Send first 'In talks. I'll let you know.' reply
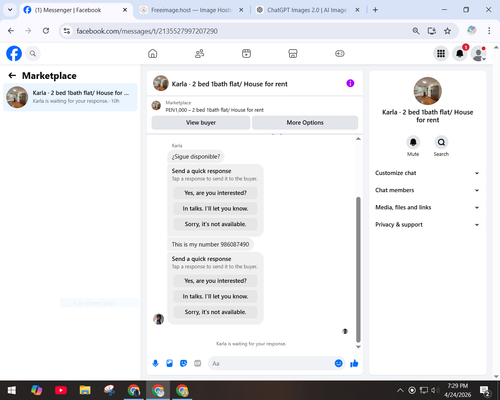This screenshot has height=400, width=500. [215, 209]
